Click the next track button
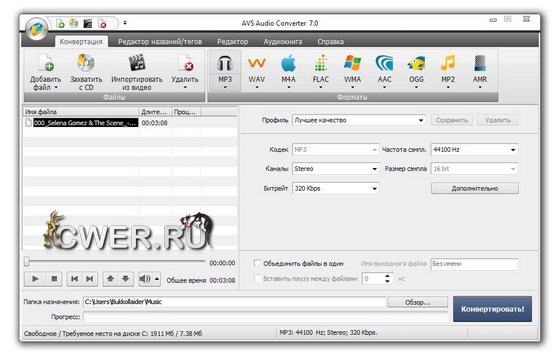The width and height of the screenshot is (560, 361). point(90,279)
